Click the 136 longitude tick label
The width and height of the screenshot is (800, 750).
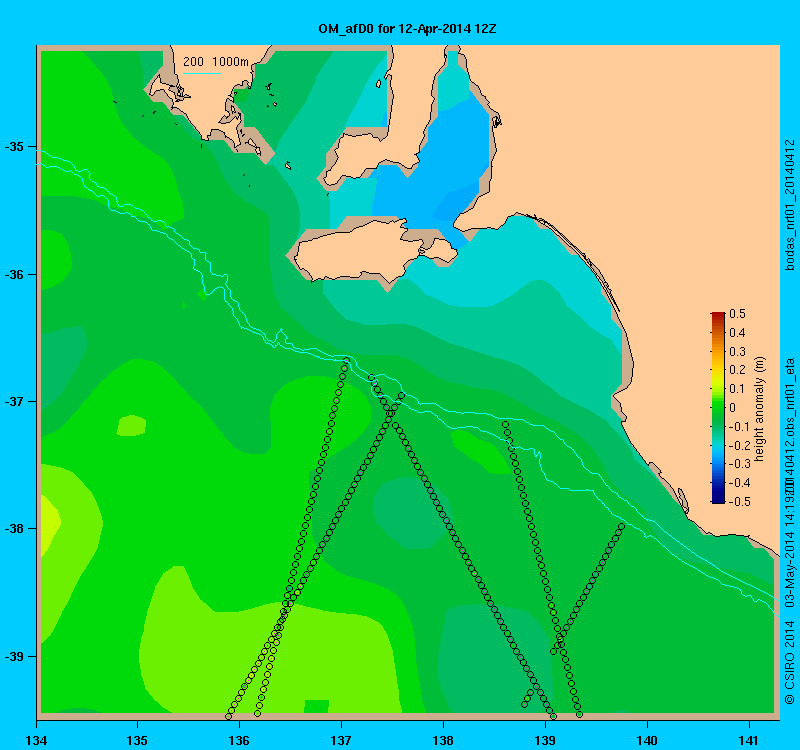[239, 740]
